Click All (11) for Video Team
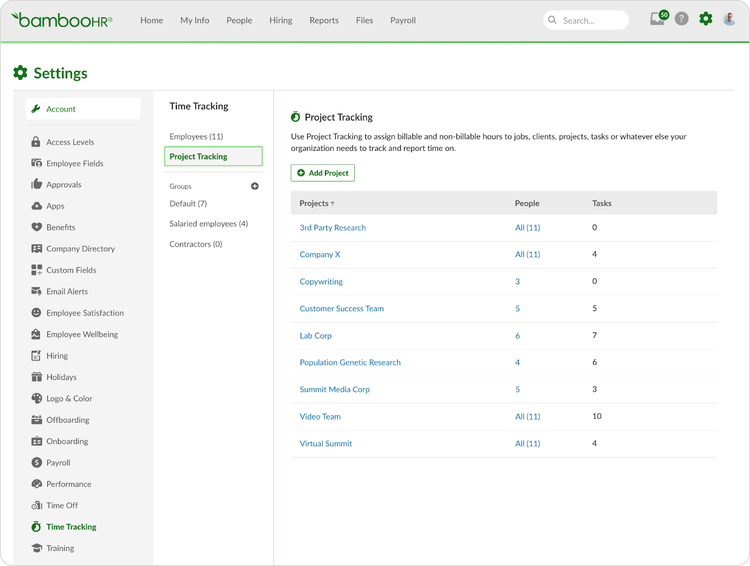Screen dimensions: 750x566 pos(528,416)
